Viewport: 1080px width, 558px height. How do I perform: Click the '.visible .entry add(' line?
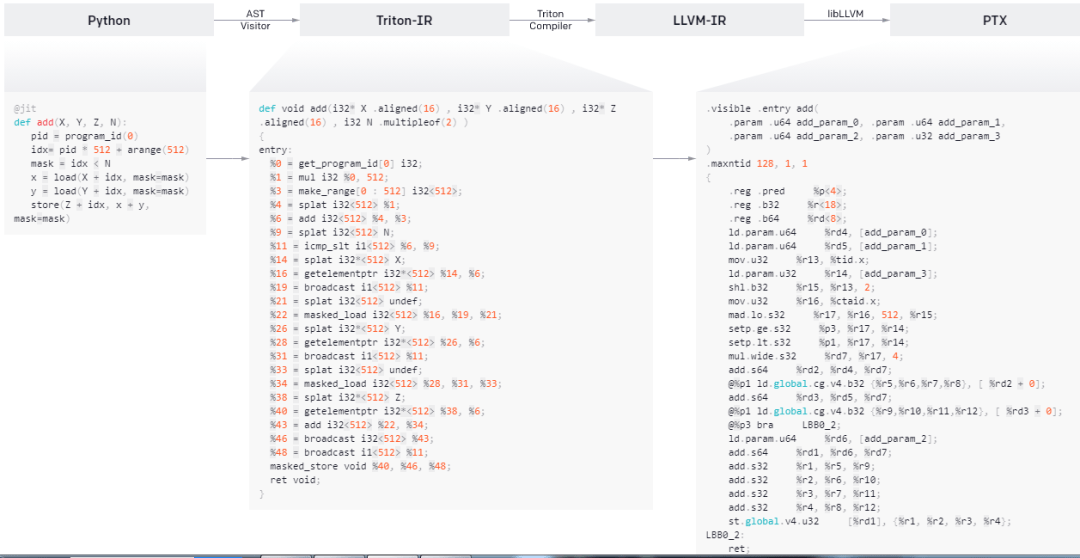(760, 109)
